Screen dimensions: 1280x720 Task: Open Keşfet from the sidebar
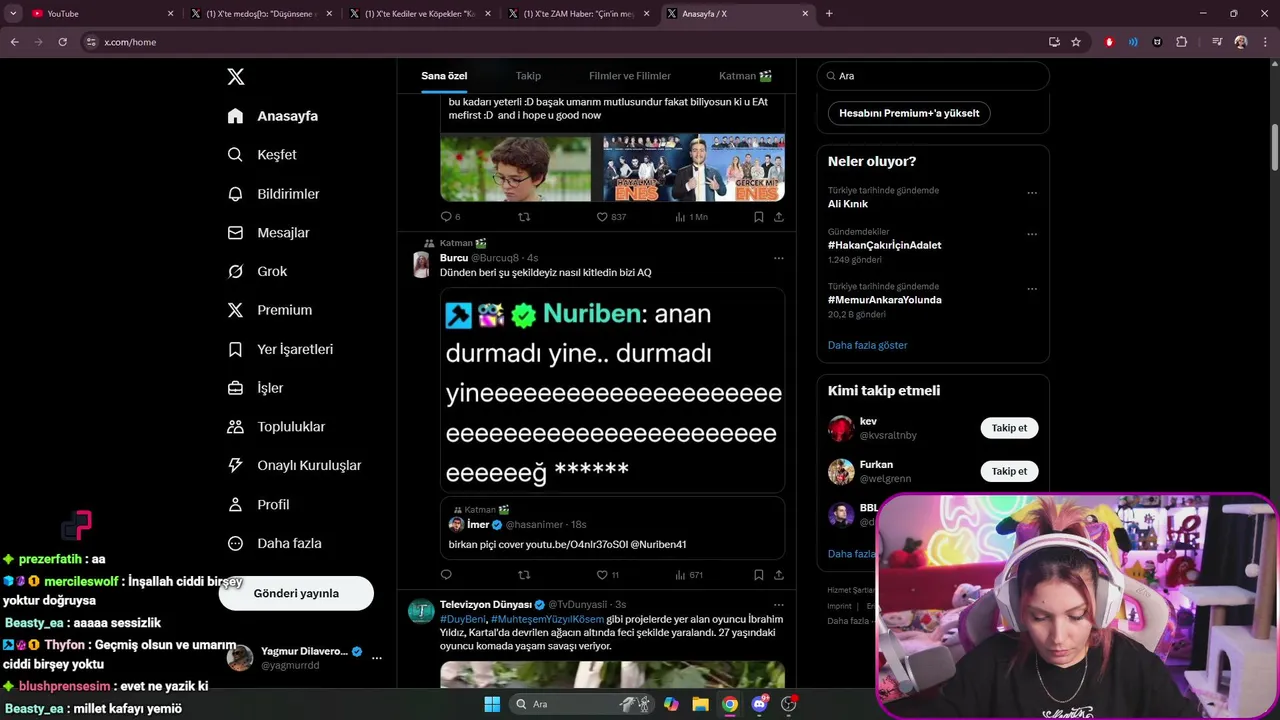click(x=262, y=155)
